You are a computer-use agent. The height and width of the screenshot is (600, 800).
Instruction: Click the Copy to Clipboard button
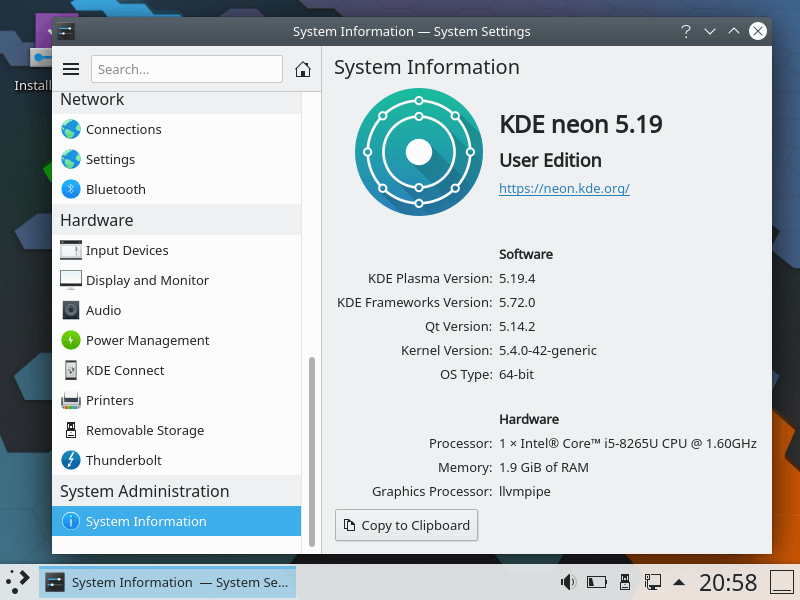coord(406,525)
